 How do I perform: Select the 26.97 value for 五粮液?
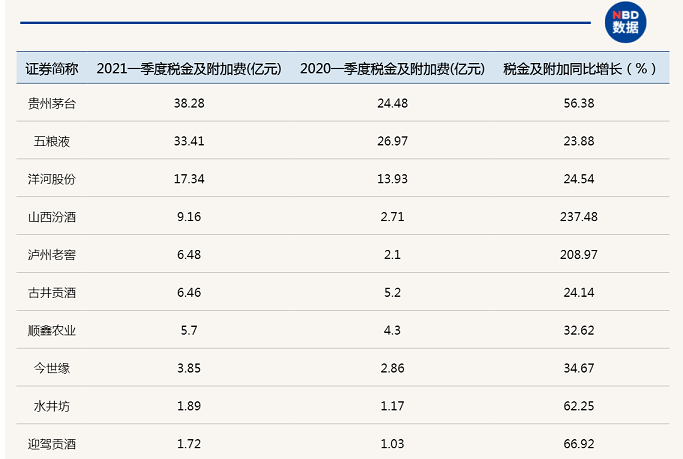pos(392,142)
